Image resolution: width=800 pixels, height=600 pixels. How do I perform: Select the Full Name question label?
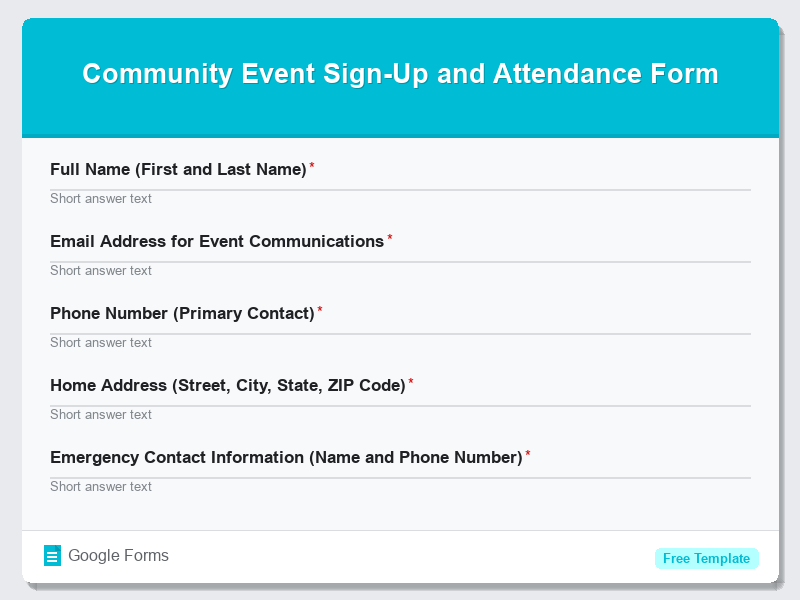(x=178, y=169)
